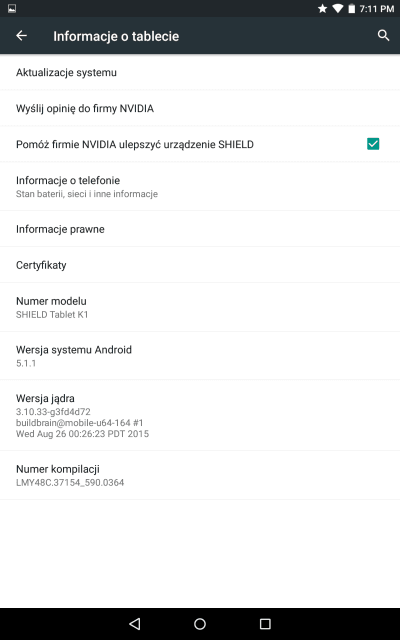The image size is (400, 640).
Task: Open Aktualizacje systemu
Action: (200, 72)
